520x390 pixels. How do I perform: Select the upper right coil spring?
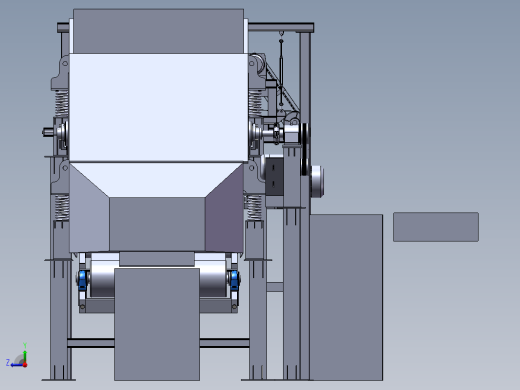pos(256,103)
